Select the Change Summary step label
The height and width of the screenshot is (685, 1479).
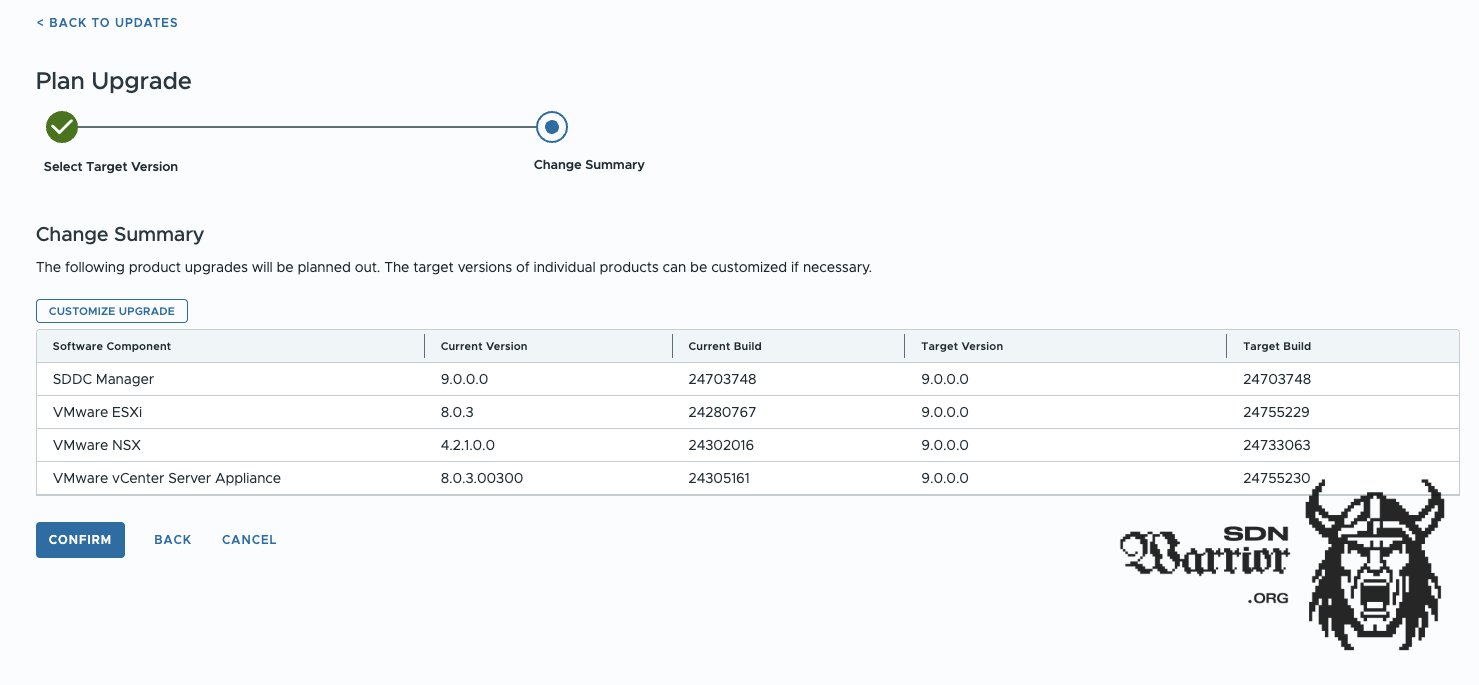tap(589, 165)
